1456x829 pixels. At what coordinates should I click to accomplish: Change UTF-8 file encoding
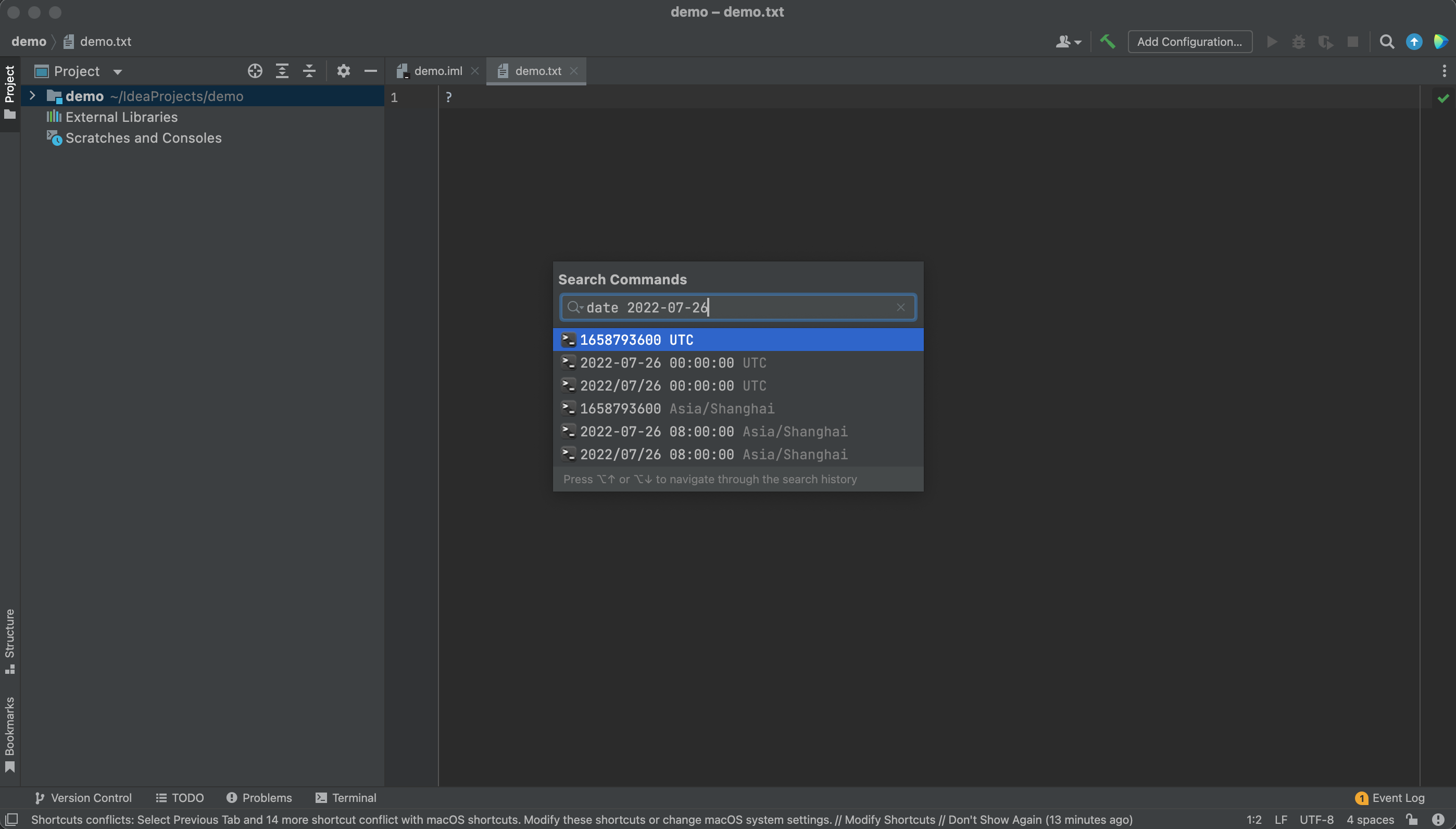[1316, 820]
